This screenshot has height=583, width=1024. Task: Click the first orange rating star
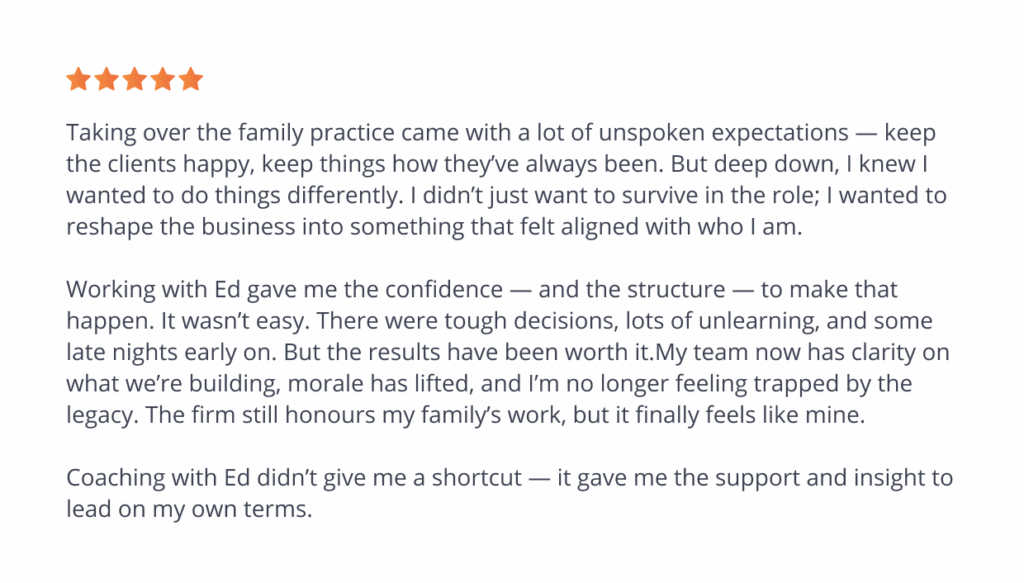click(78, 79)
